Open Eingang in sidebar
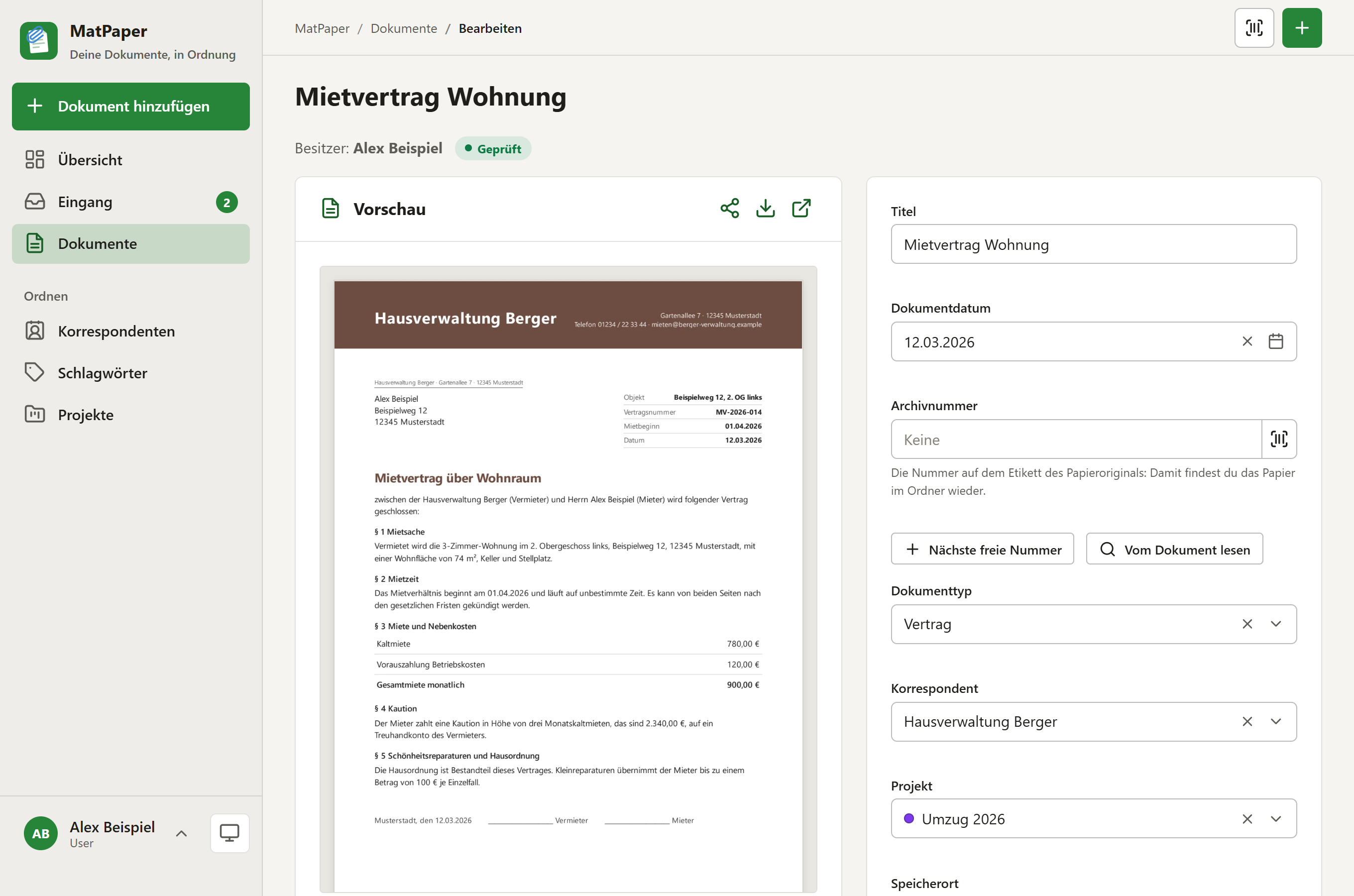 (131, 202)
